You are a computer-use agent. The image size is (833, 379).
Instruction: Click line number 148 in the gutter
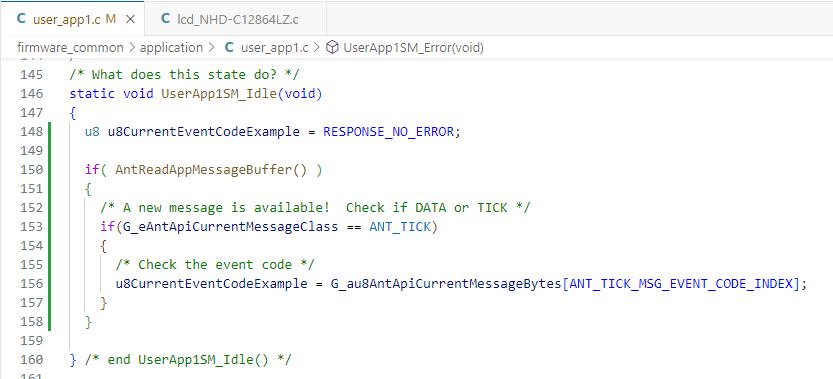point(31,132)
